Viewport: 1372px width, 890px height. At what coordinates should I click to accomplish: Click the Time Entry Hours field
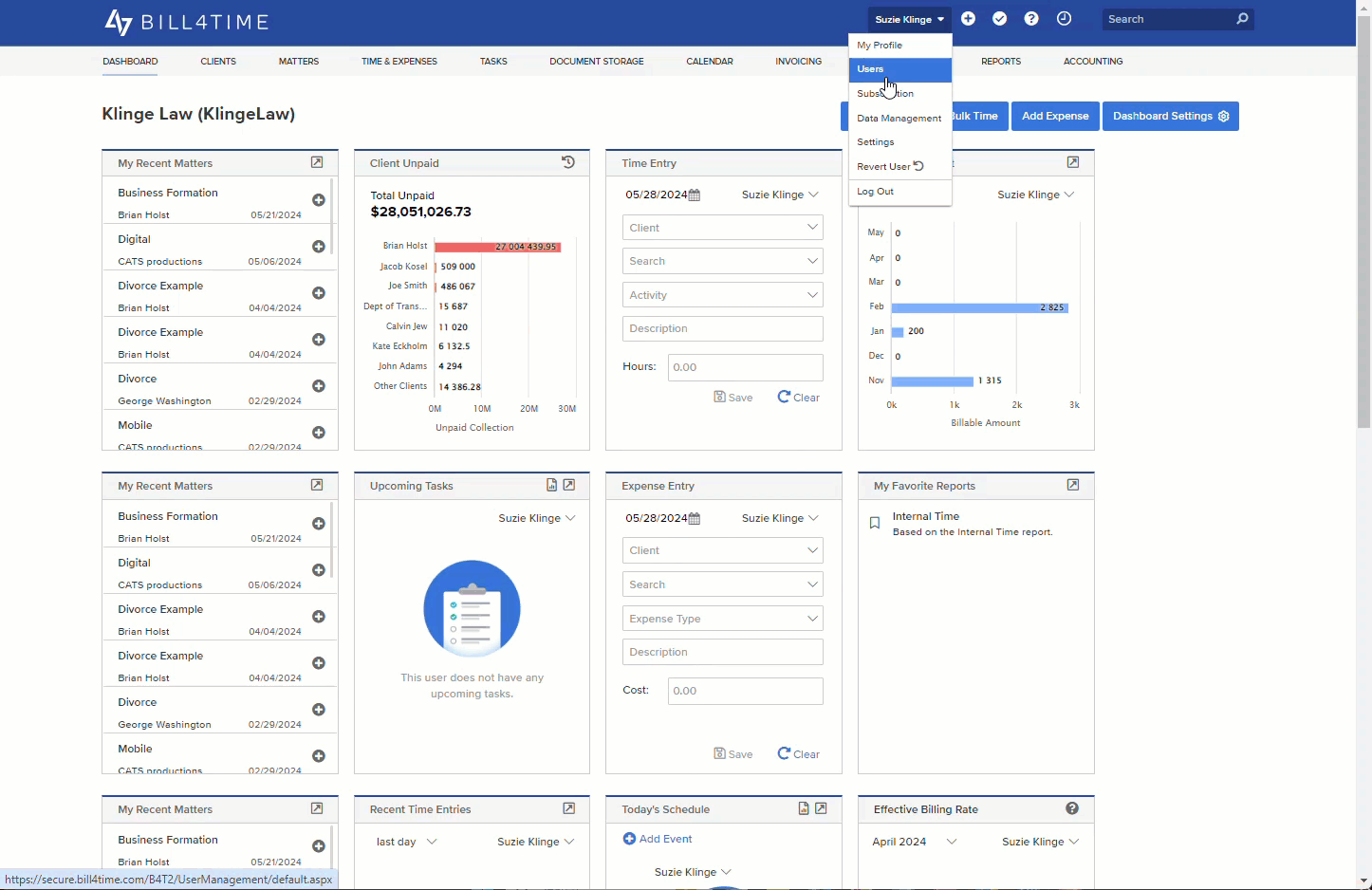pos(746,367)
